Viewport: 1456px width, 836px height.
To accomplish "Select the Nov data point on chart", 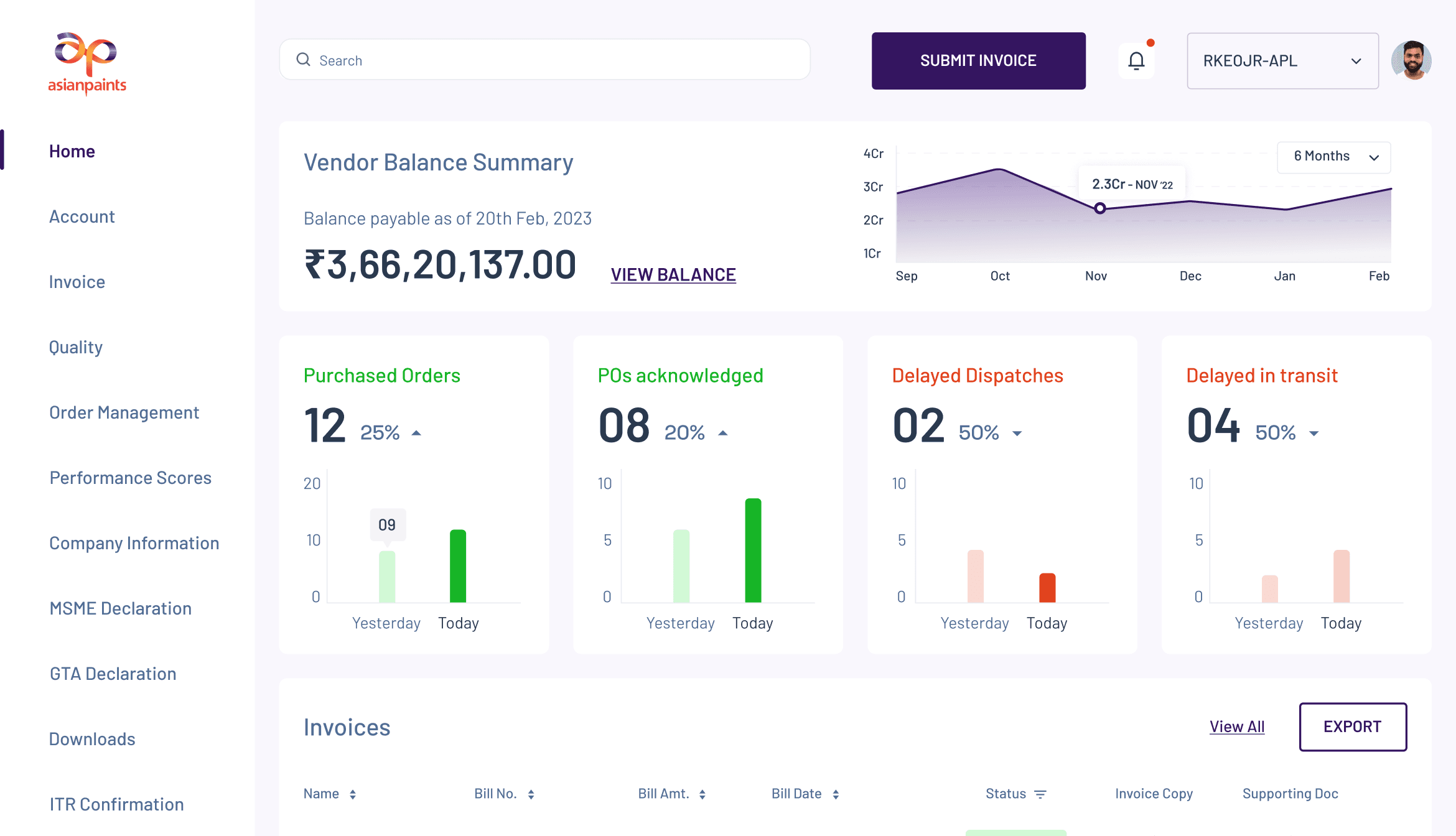I will click(1100, 208).
